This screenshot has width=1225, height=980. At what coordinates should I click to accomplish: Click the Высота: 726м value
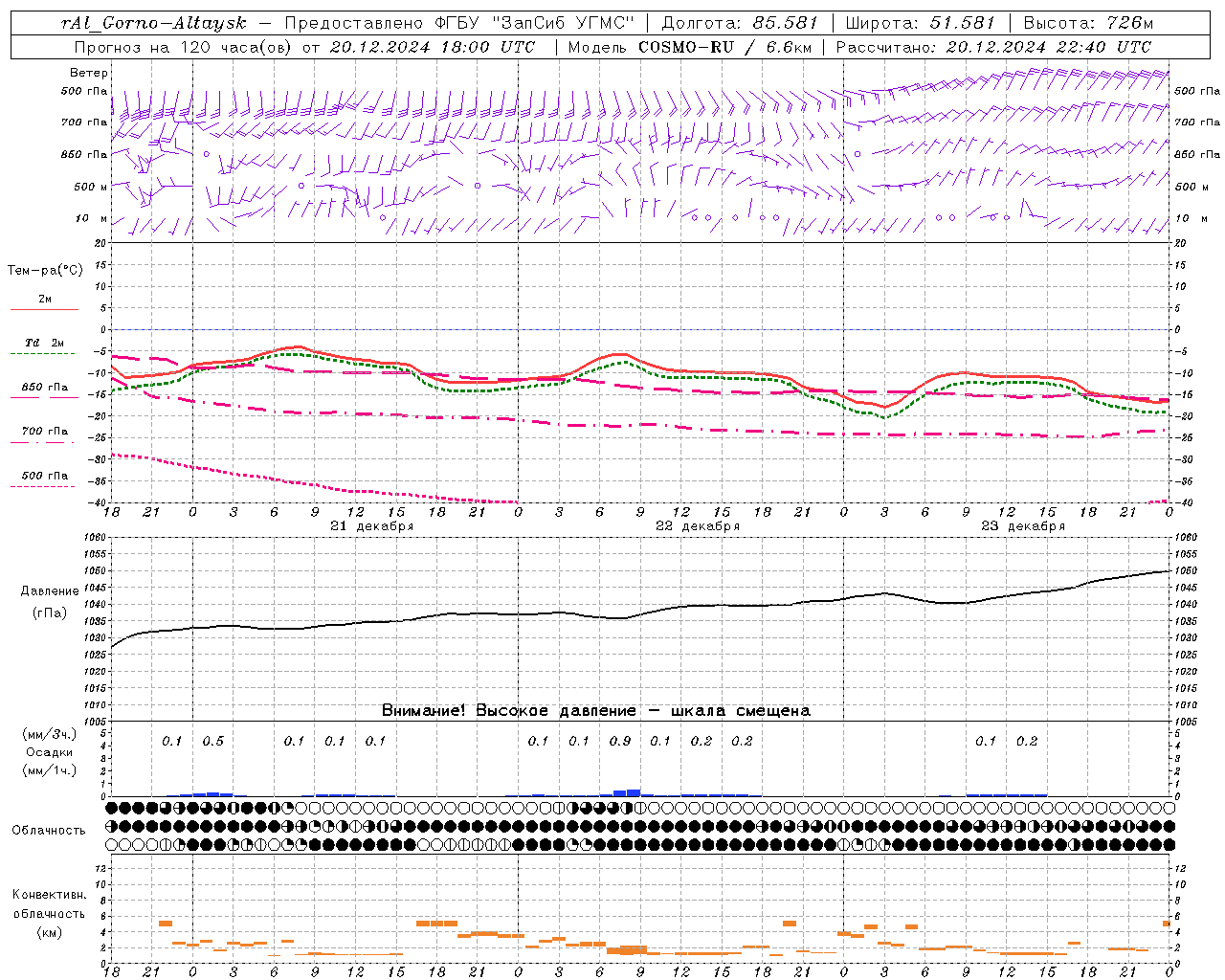[x=1088, y=23]
